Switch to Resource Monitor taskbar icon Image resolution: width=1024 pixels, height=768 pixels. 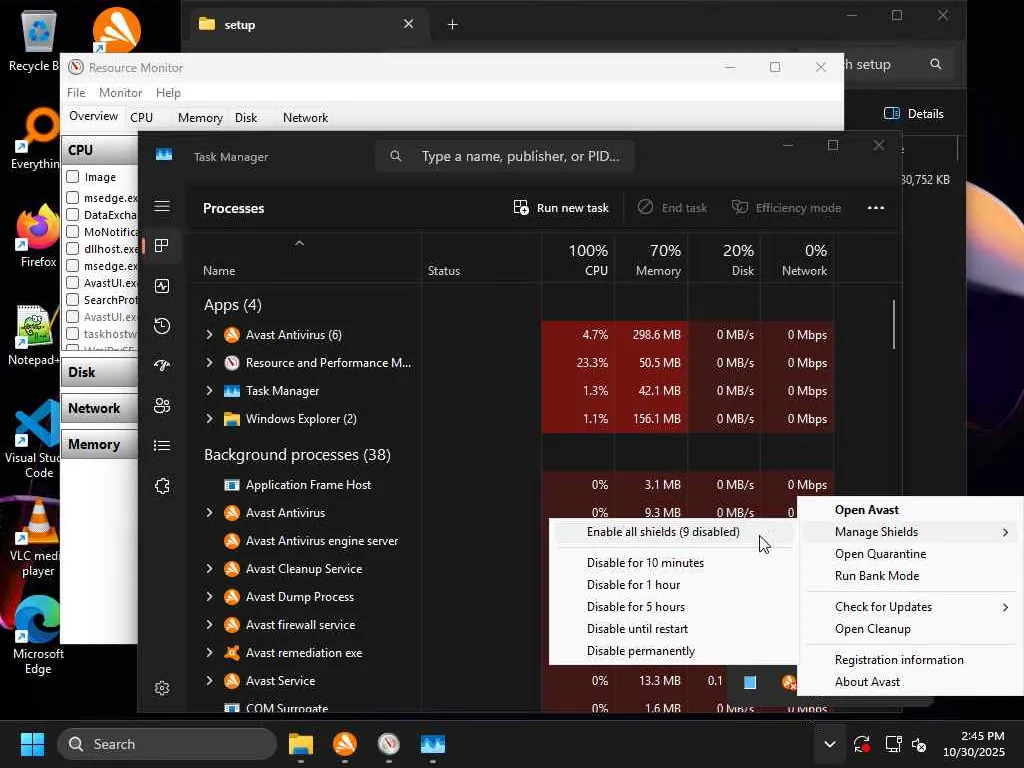(x=389, y=744)
